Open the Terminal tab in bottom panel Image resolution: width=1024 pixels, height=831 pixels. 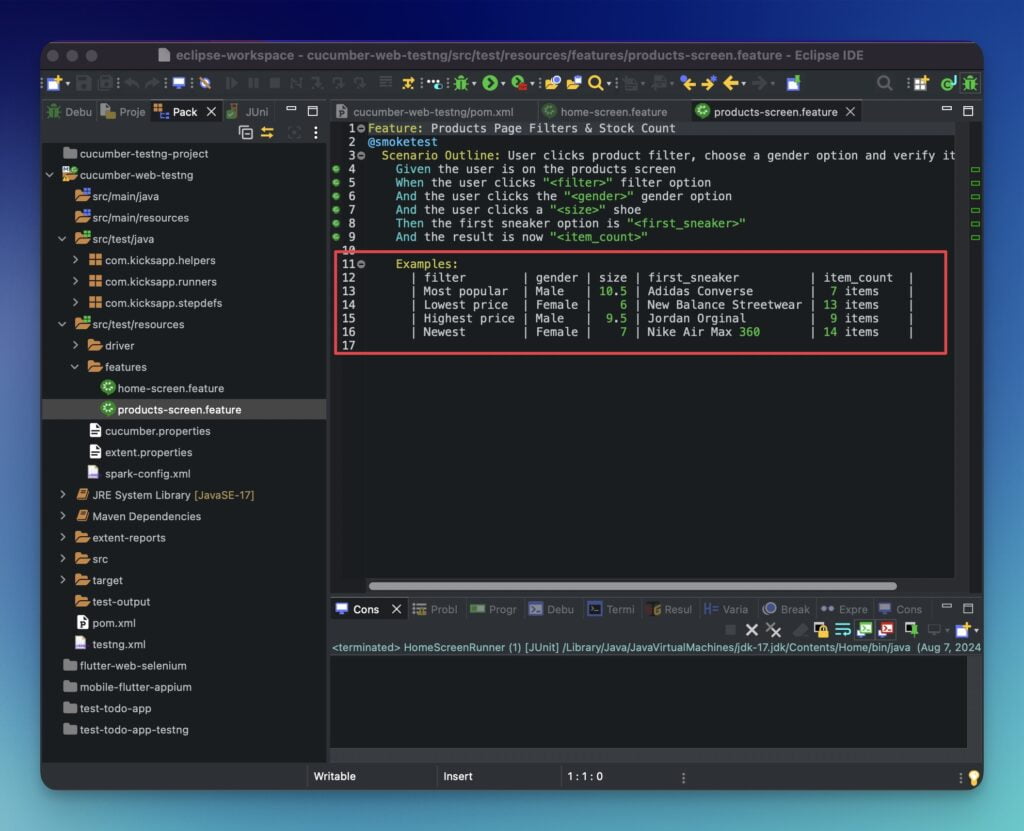point(611,610)
